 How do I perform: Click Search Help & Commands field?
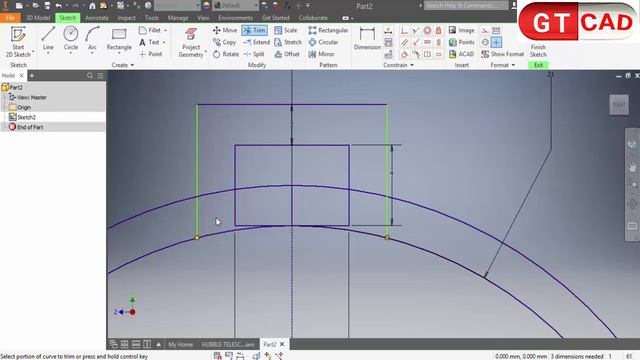pyautogui.click(x=465, y=5)
